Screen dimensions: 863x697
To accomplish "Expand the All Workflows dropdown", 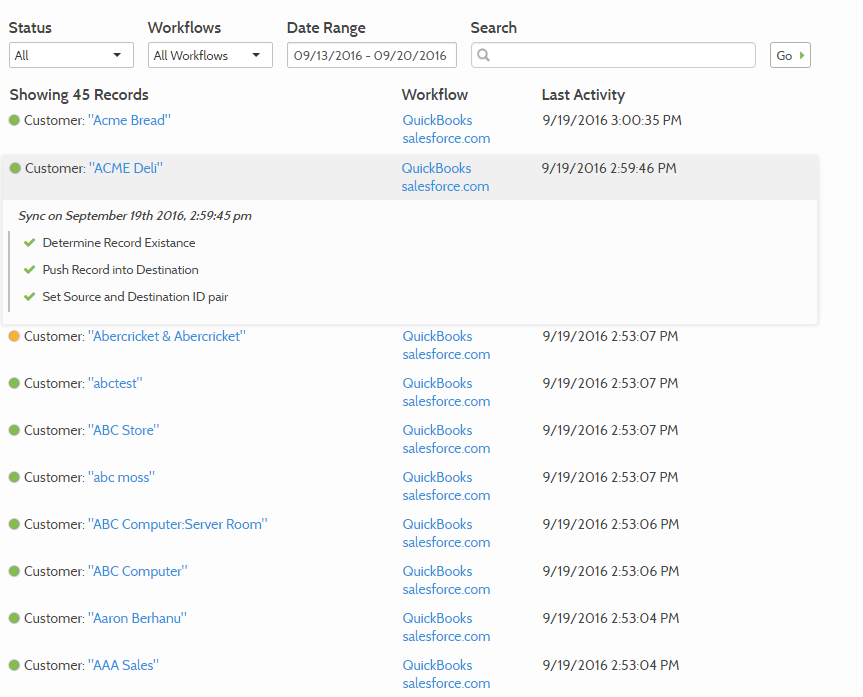I will click(210, 55).
